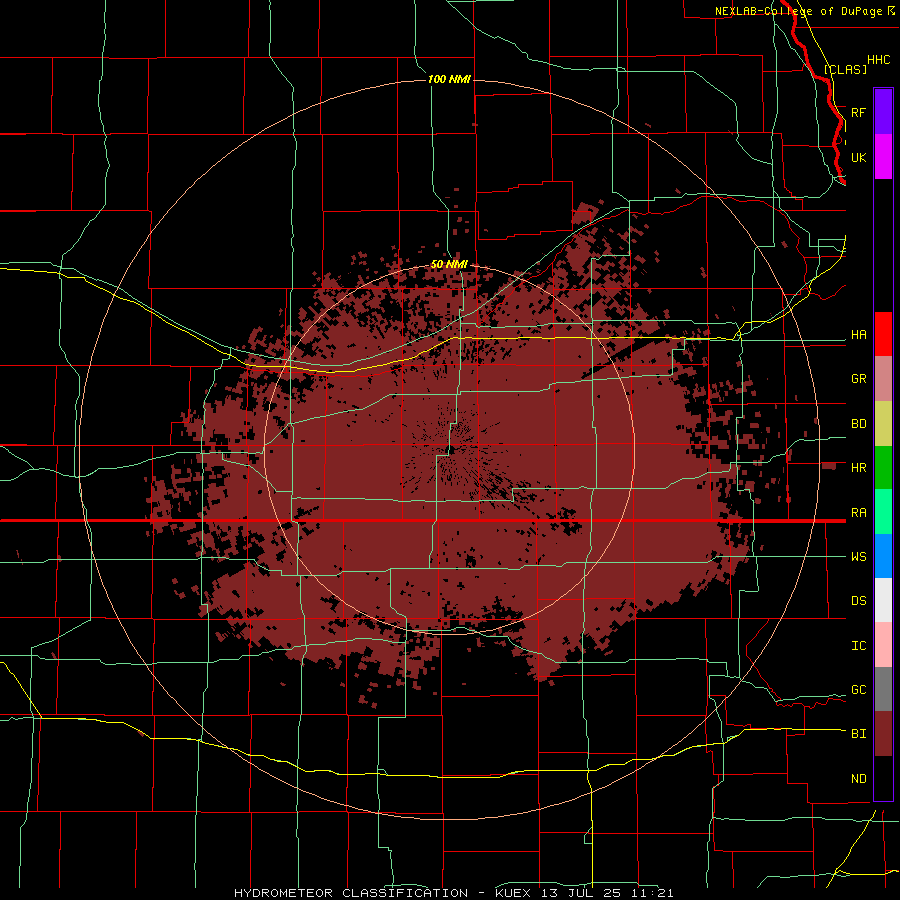Click the WS blue legend swatch

[883, 556]
